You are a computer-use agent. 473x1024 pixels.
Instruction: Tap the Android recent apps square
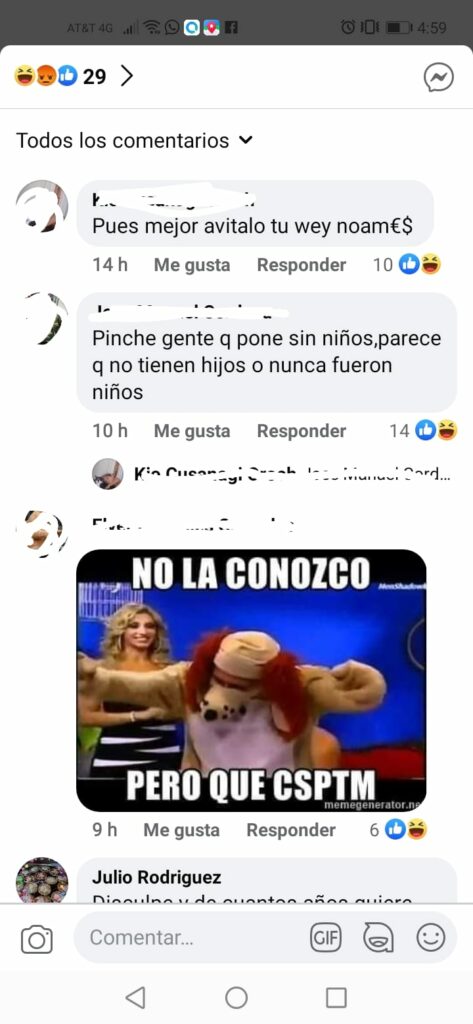(x=336, y=997)
